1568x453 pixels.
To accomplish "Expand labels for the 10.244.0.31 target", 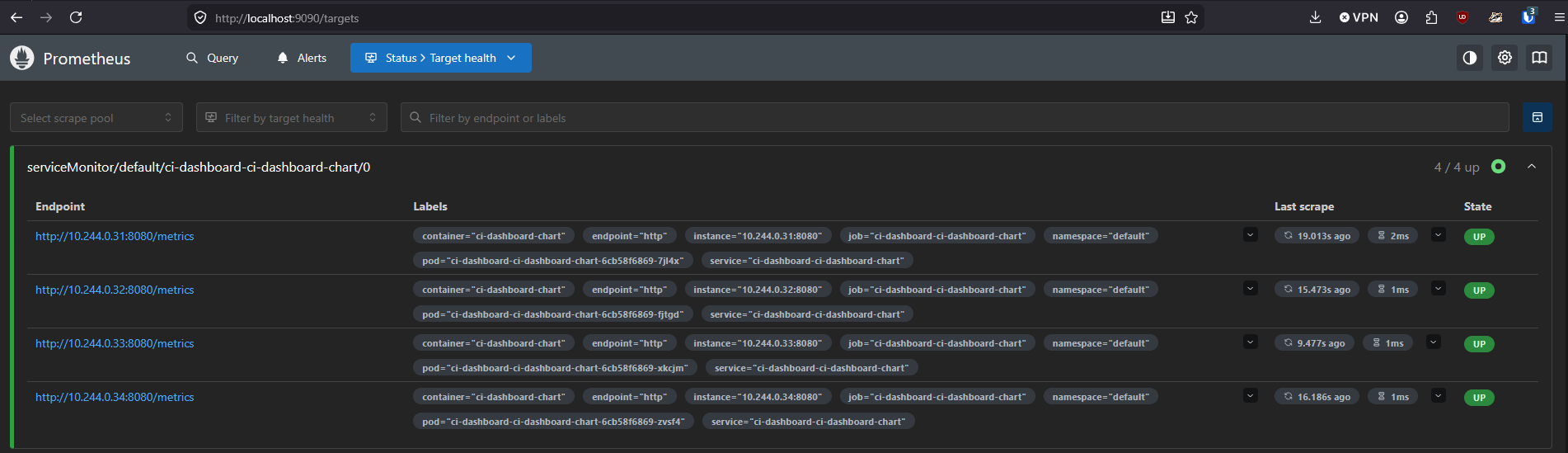I will pos(1251,235).
